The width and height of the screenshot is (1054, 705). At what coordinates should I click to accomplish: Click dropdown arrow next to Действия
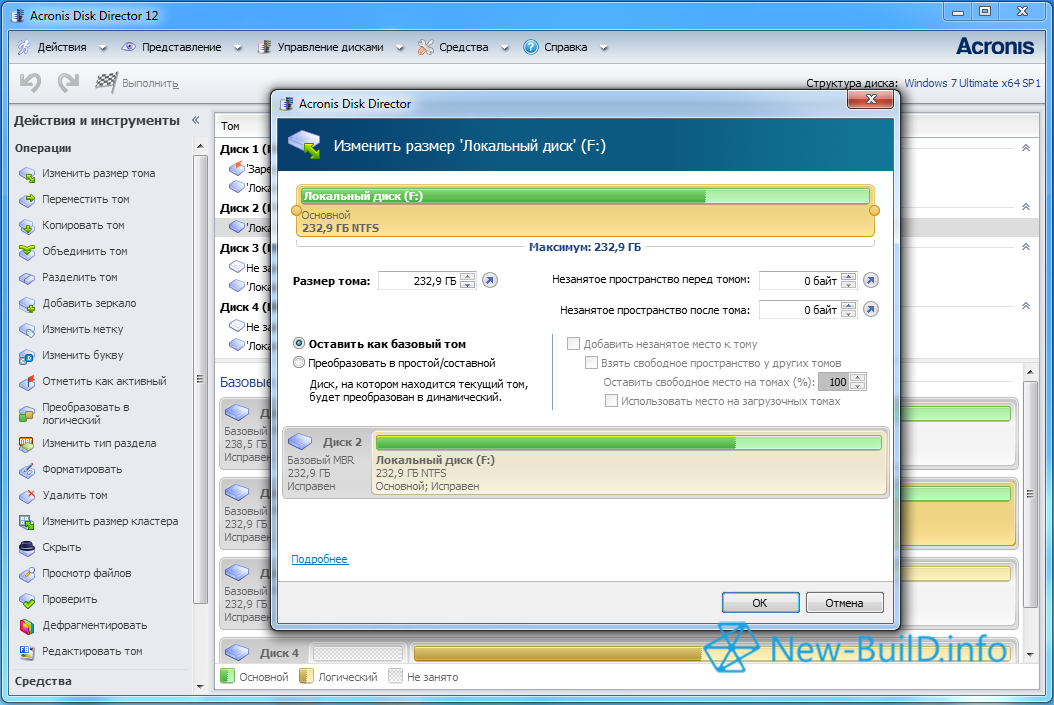[x=102, y=48]
